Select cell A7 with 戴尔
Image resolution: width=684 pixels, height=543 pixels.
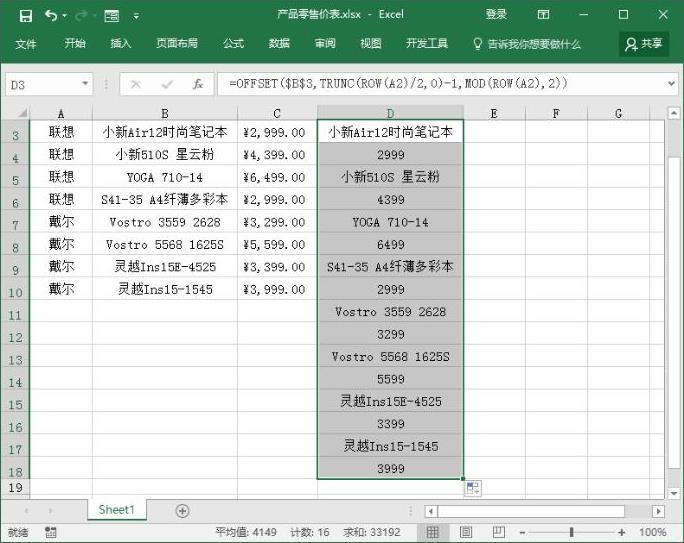click(x=61, y=222)
